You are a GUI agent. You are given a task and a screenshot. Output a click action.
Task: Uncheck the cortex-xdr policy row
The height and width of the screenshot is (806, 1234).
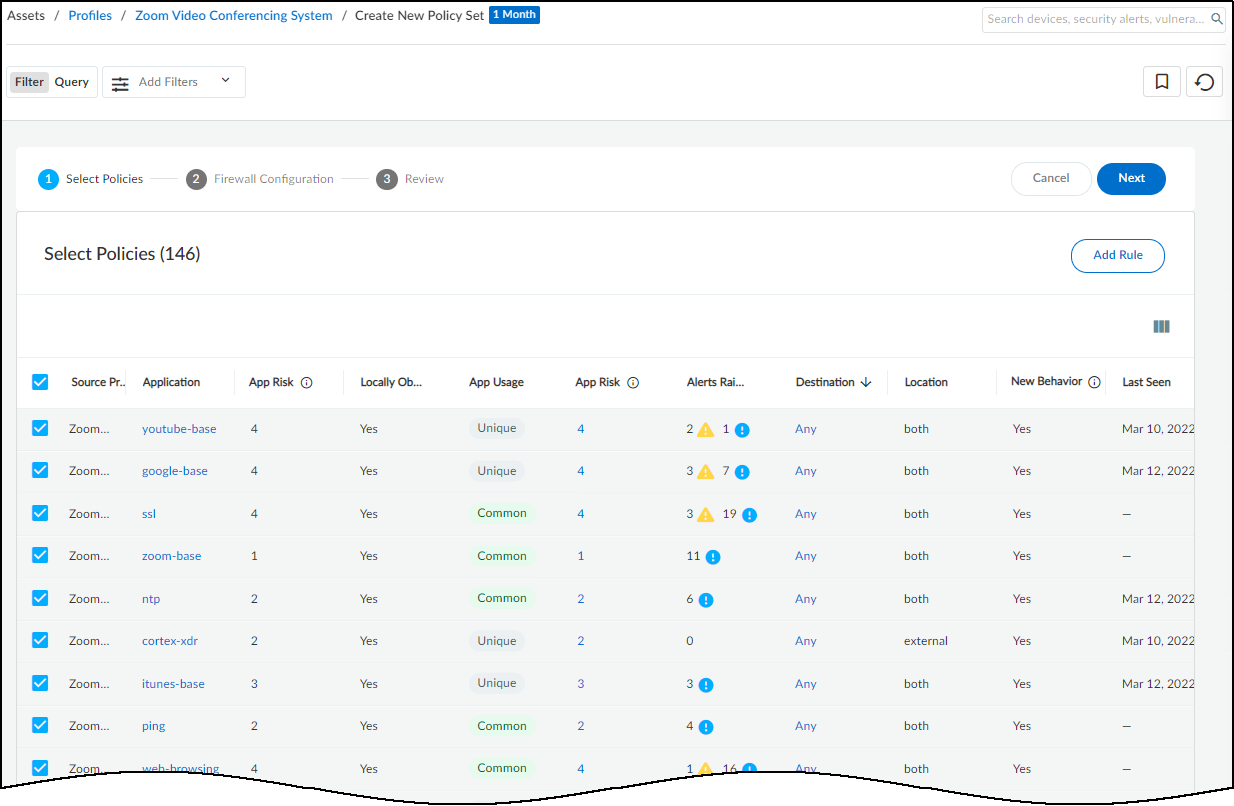coord(40,641)
